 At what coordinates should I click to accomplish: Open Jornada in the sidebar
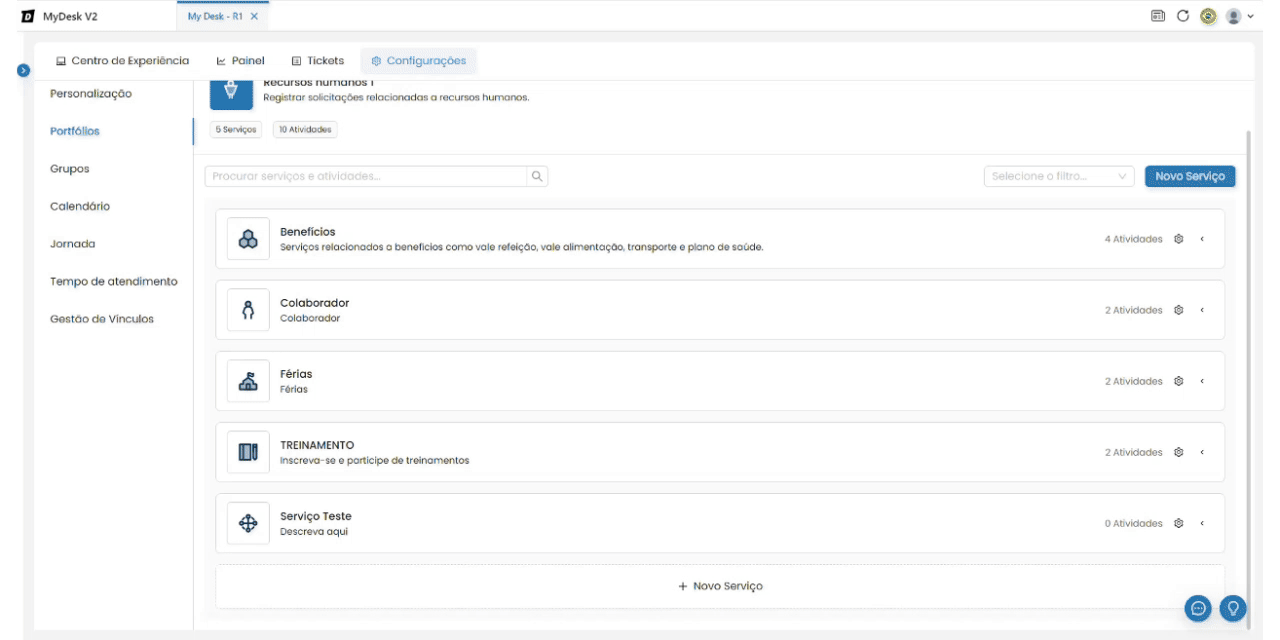coord(71,244)
